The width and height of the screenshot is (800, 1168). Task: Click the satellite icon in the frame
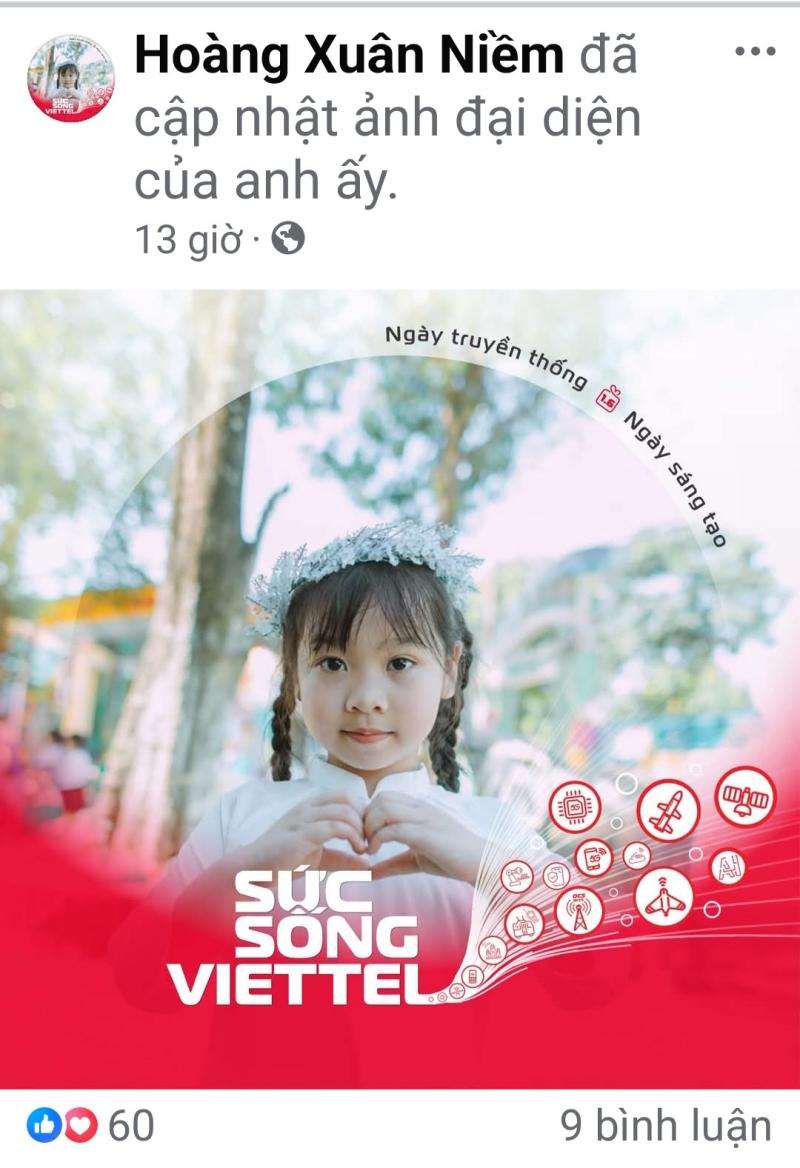pos(745,796)
